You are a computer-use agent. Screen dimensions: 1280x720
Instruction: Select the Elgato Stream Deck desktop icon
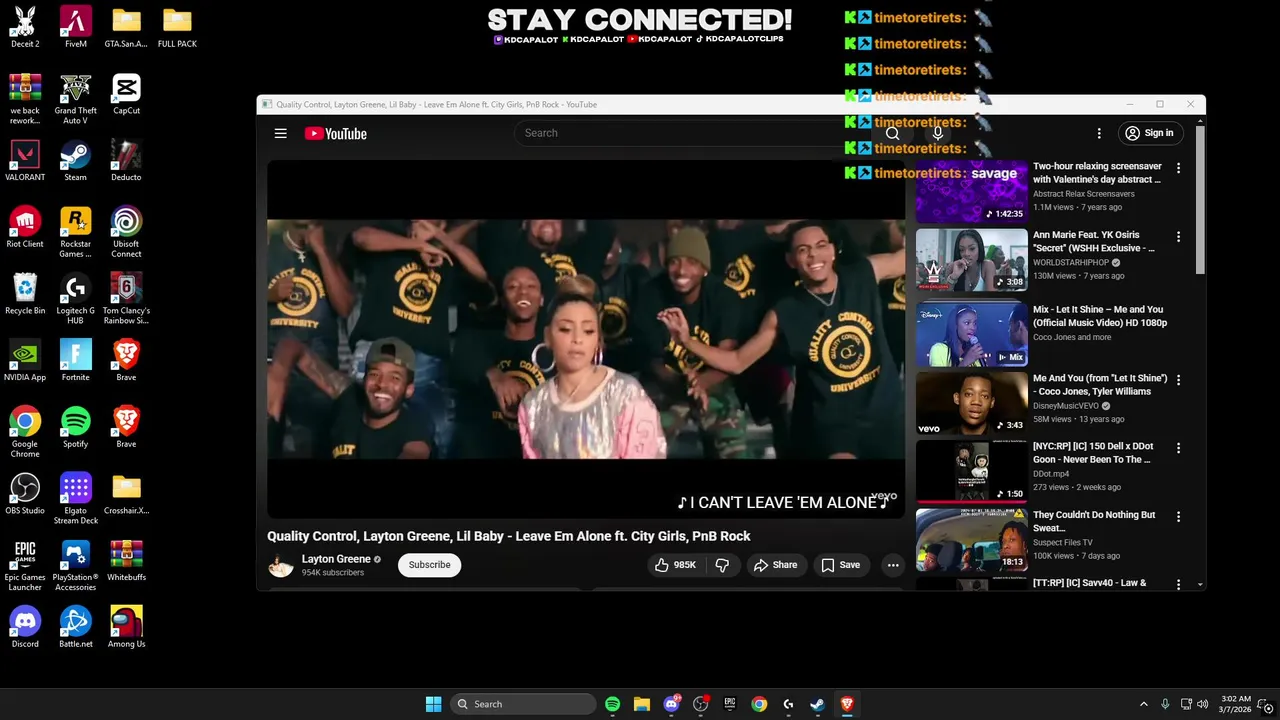76,499
